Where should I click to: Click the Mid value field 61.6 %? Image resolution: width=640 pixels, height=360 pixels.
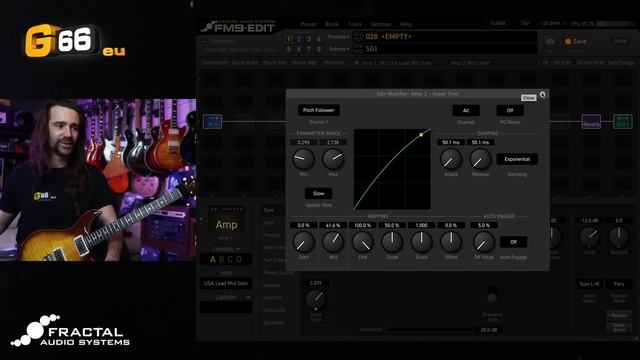click(333, 225)
